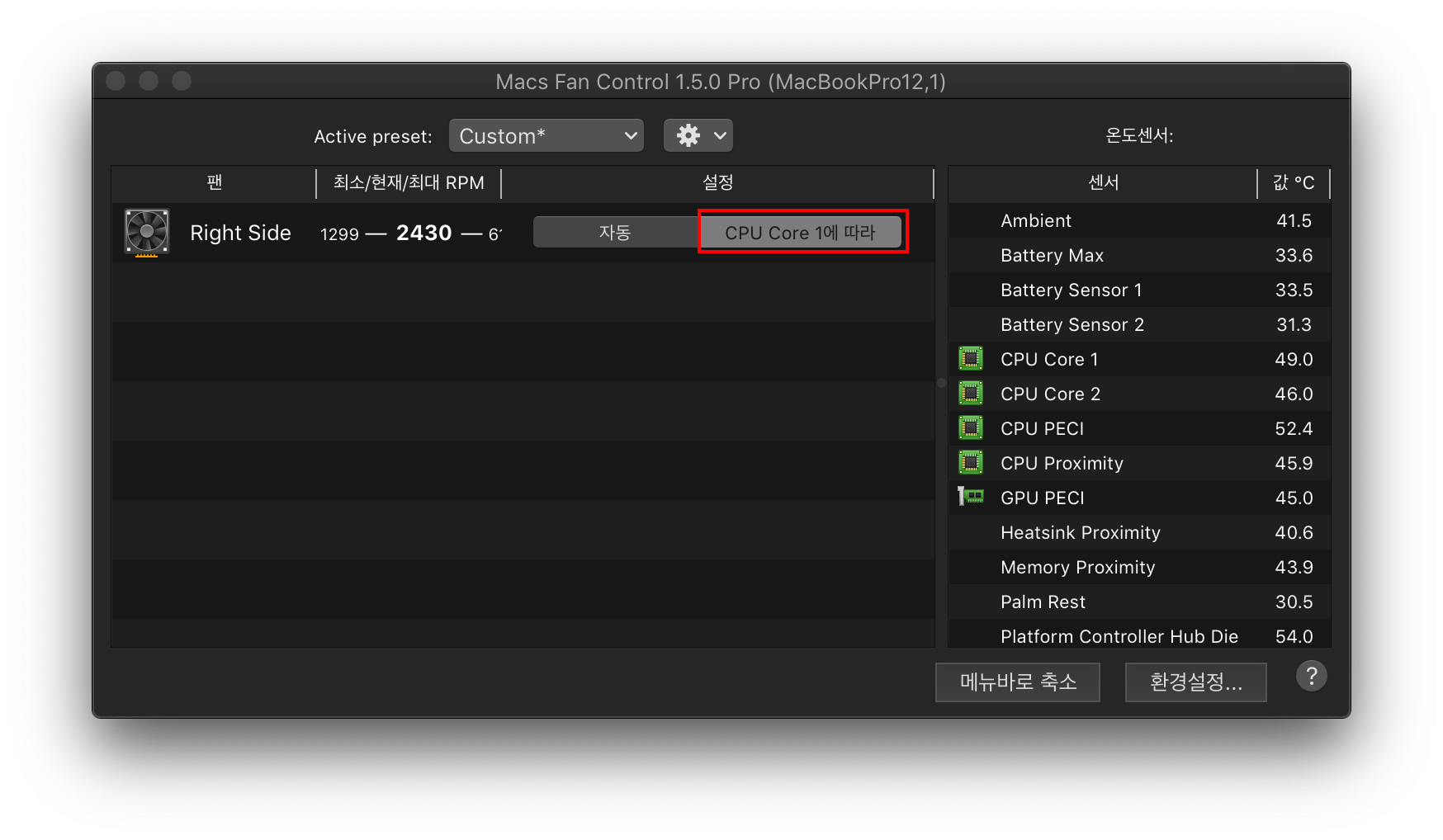Click the 최소/현재/최대 RPM column header

tap(409, 183)
